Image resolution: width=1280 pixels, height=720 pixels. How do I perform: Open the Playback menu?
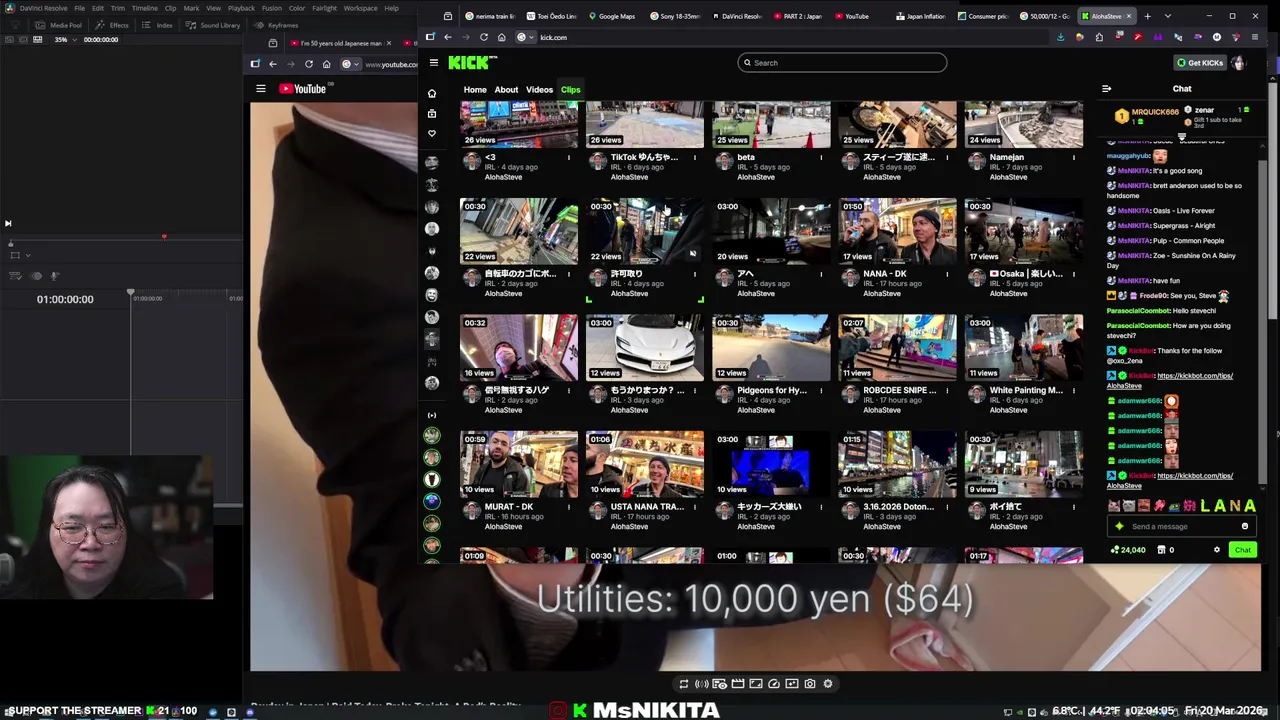click(241, 8)
